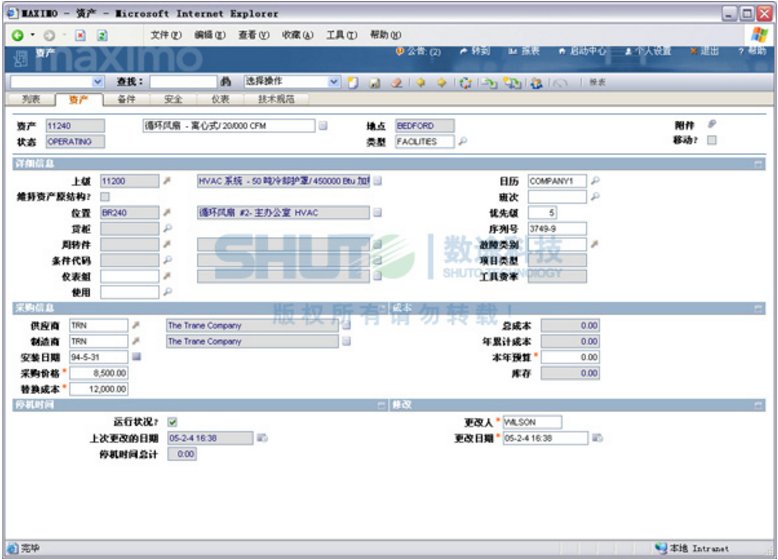Click the browser Stop icon
The image size is (778, 560).
(80, 35)
